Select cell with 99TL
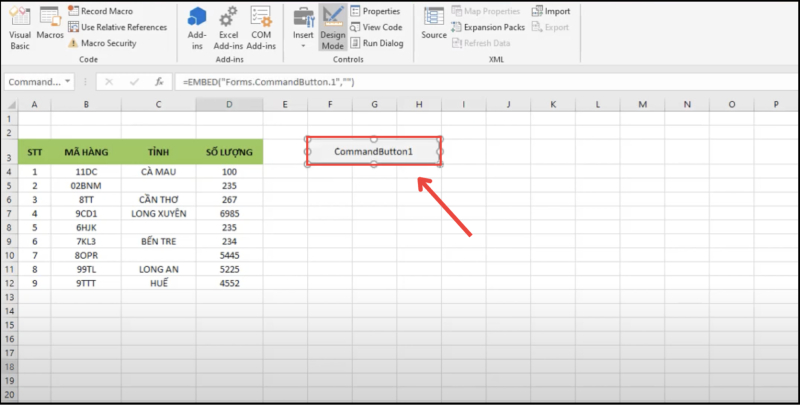The width and height of the screenshot is (800, 405). click(x=86, y=269)
